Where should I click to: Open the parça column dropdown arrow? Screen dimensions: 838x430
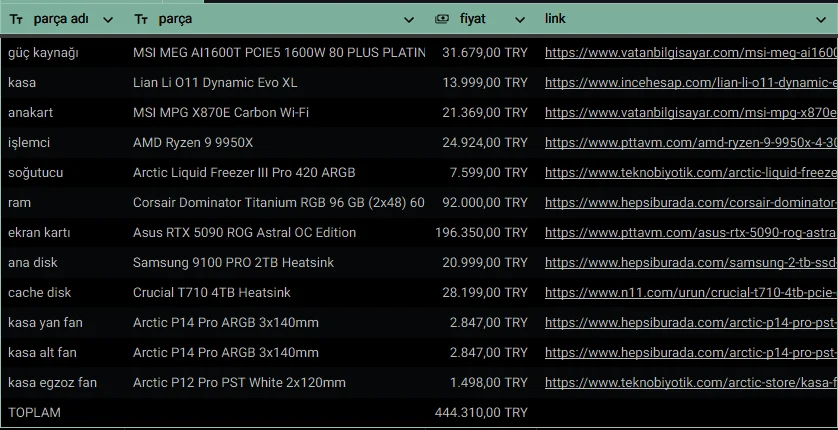(409, 20)
